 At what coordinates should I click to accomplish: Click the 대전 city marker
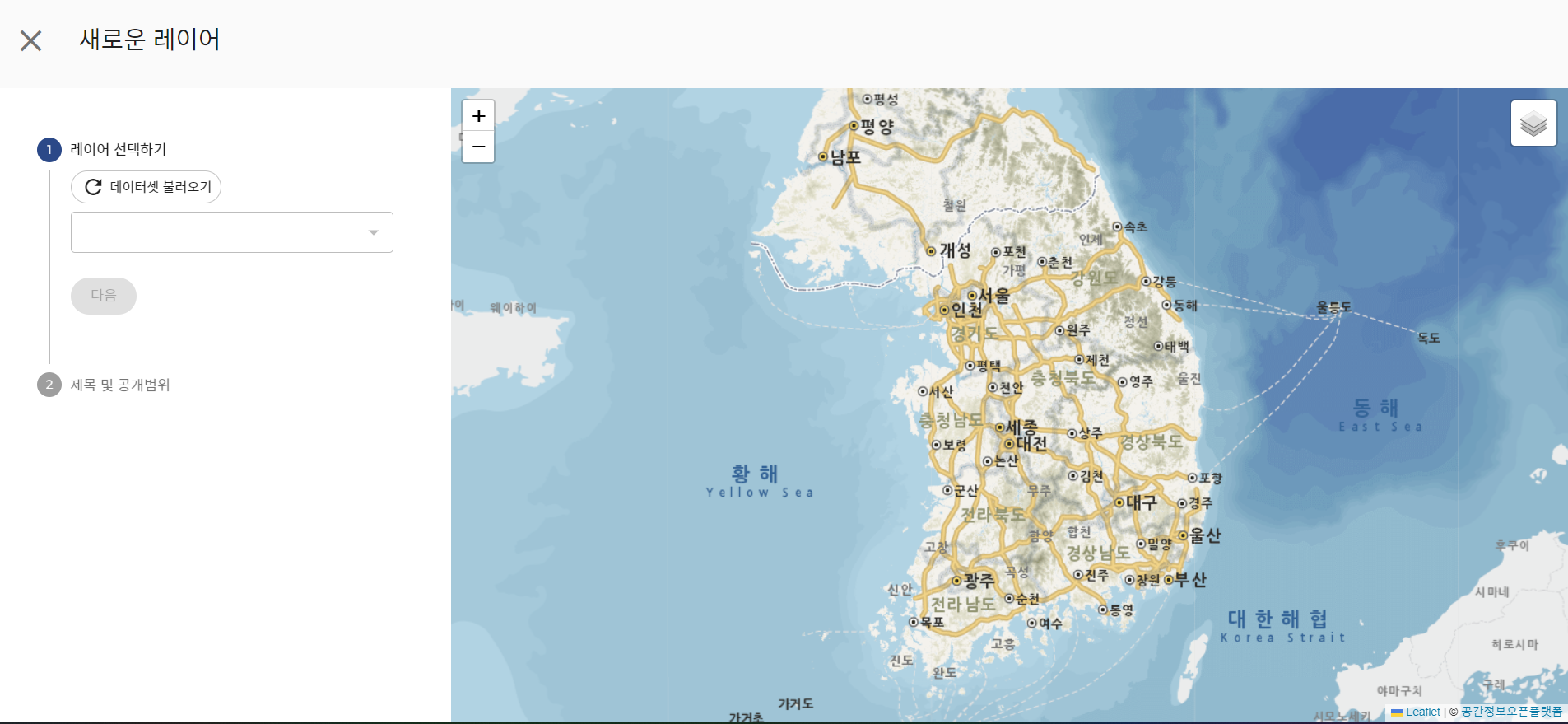coord(1010,444)
